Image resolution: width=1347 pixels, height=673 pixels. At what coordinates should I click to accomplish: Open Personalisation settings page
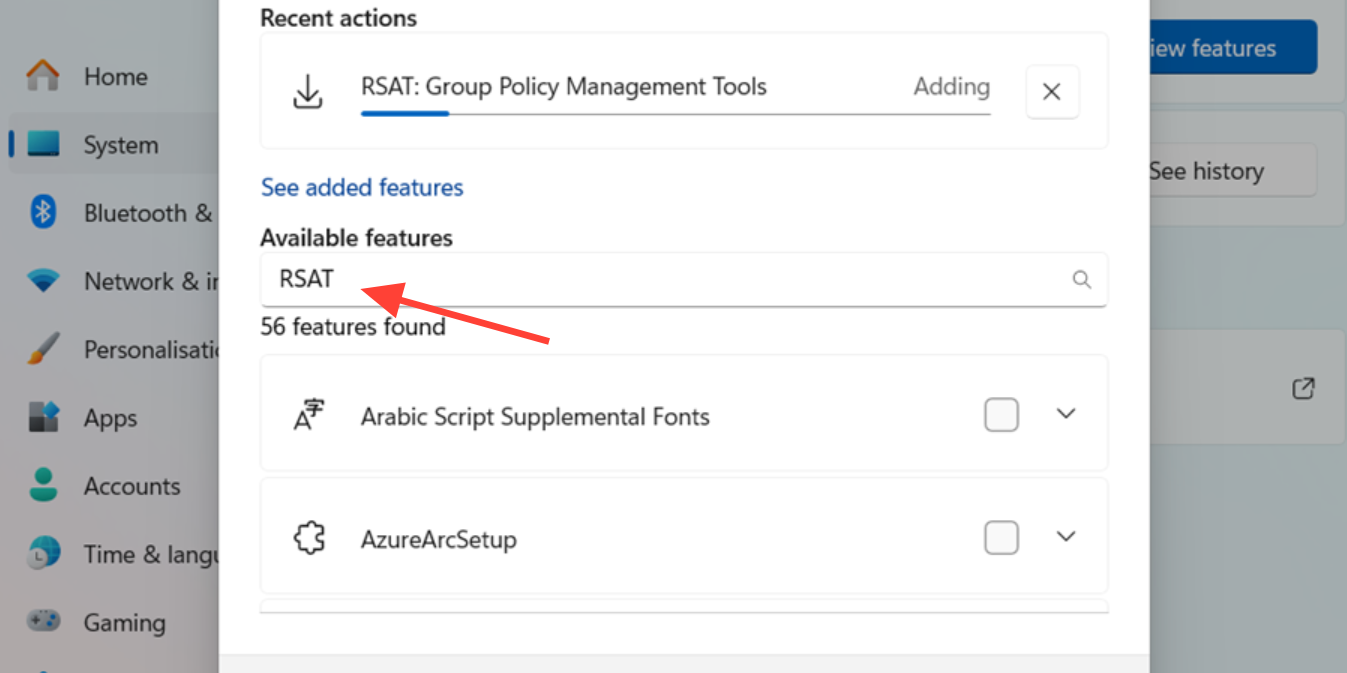coord(151,349)
